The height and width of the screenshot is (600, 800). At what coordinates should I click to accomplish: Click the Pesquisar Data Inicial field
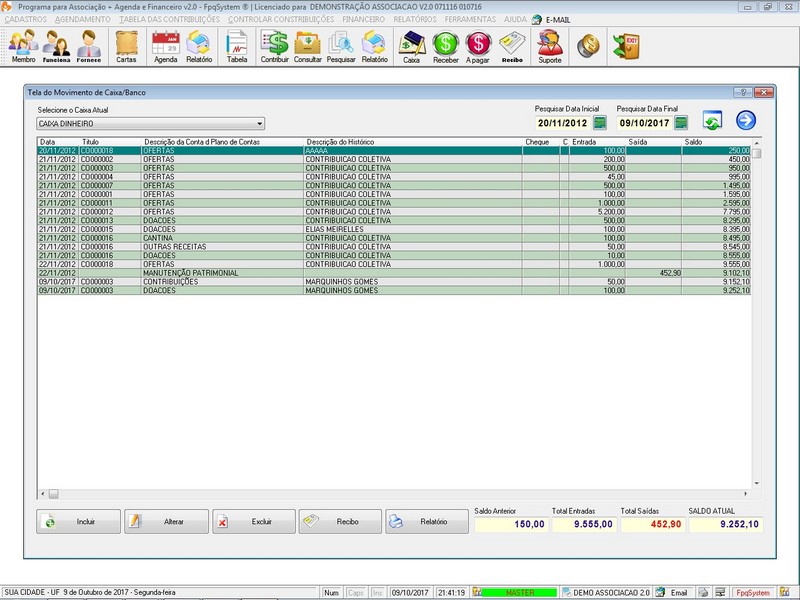[562, 123]
